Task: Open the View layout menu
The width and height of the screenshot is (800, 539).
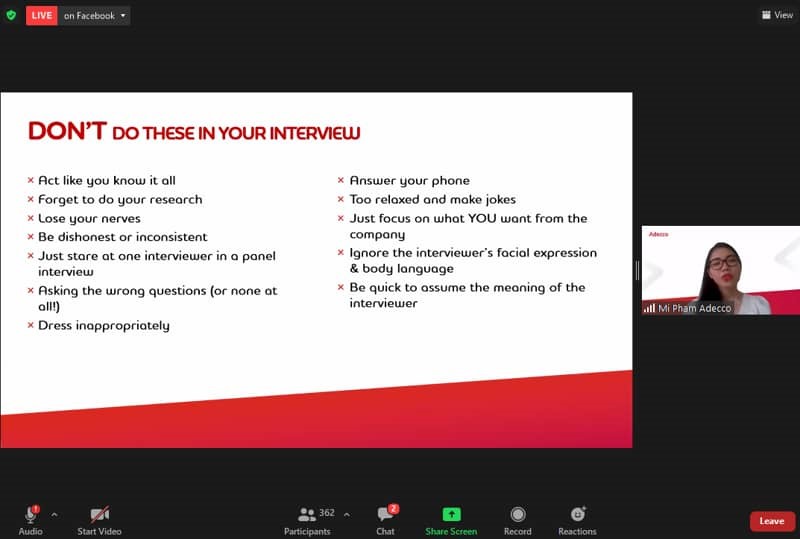Action: 776,15
